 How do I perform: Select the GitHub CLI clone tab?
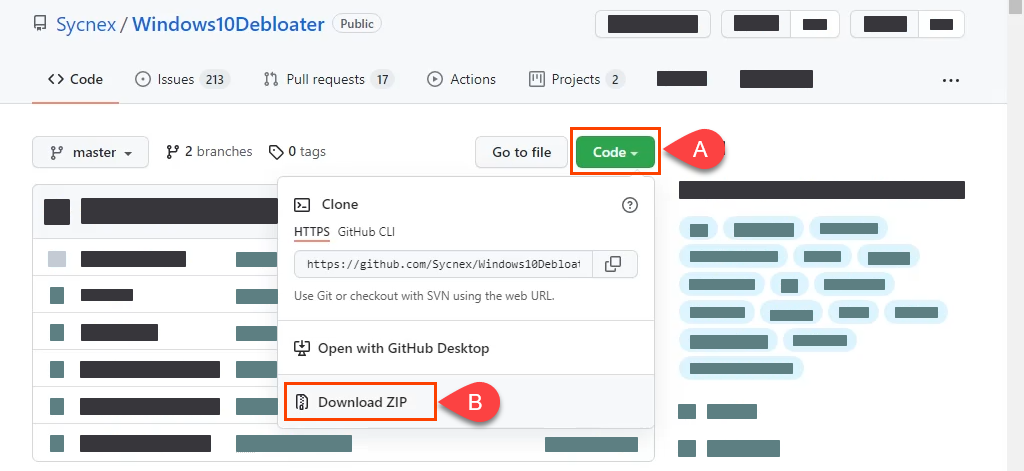366,232
